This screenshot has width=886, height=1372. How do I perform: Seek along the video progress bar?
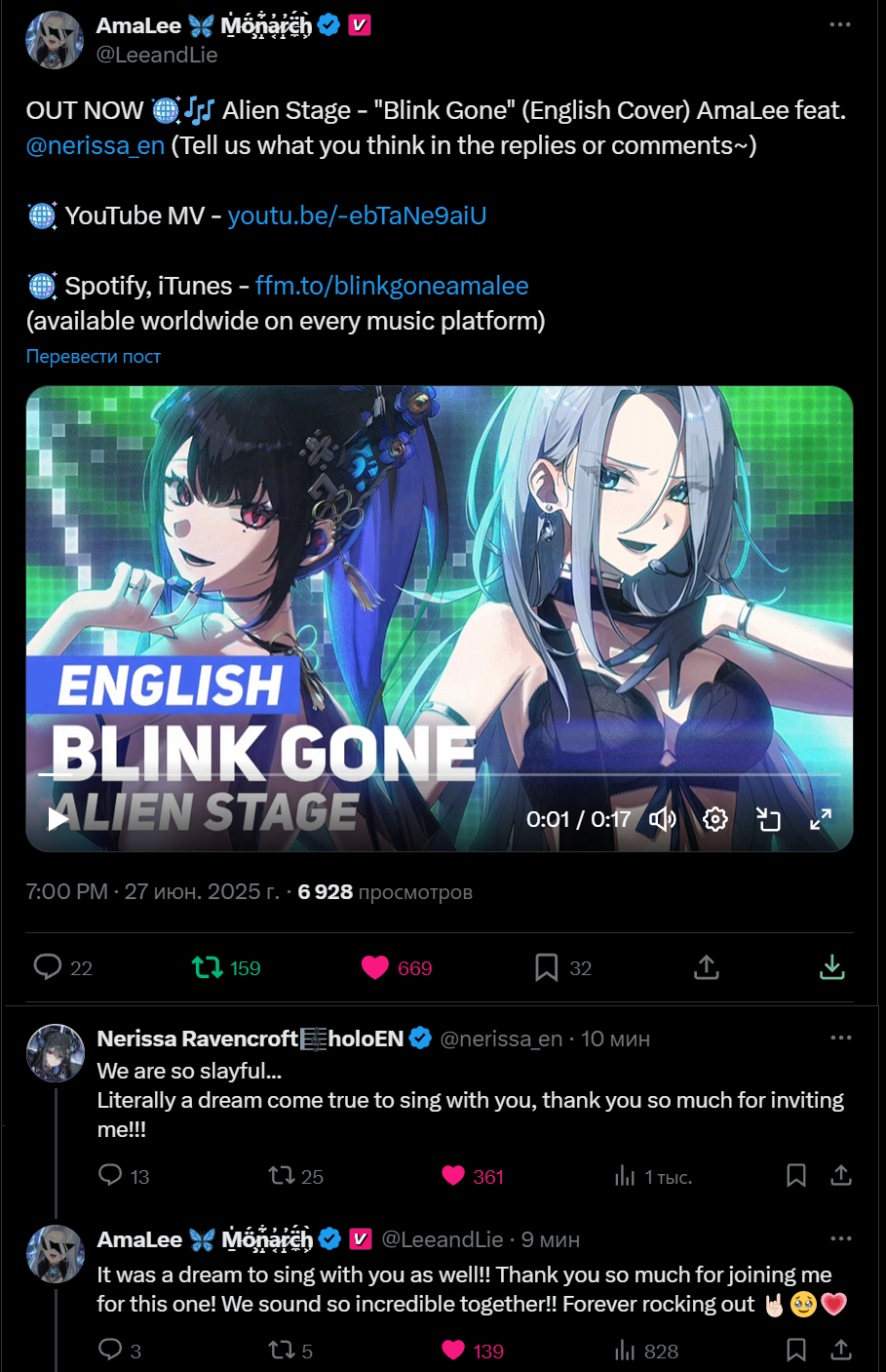[x=440, y=774]
